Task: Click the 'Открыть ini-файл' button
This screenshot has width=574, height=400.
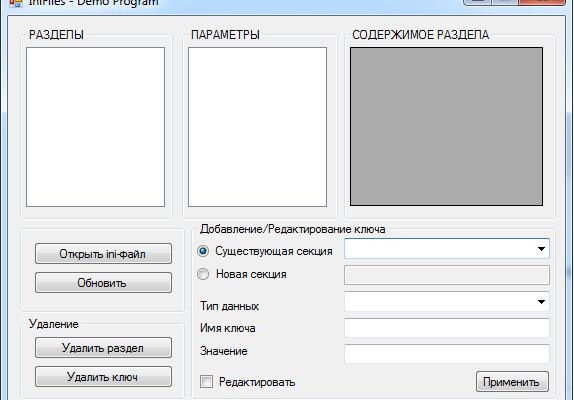Action: 103,253
